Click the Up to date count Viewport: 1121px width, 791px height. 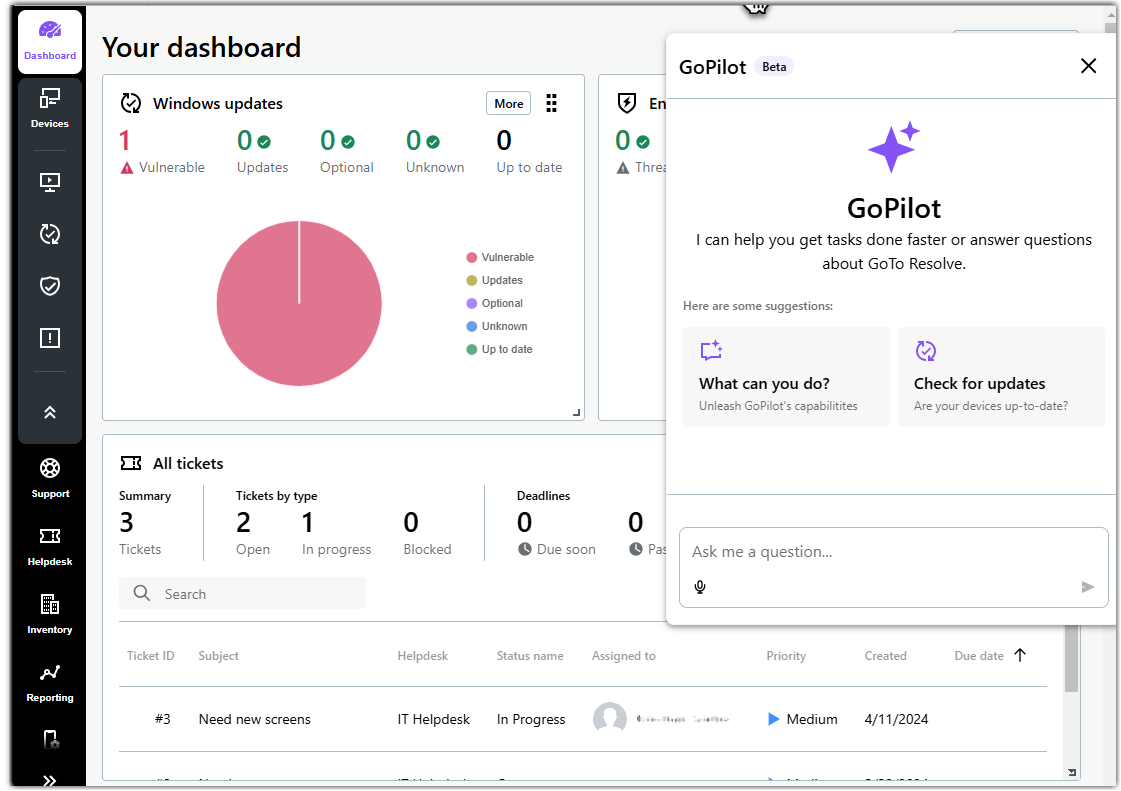click(504, 141)
